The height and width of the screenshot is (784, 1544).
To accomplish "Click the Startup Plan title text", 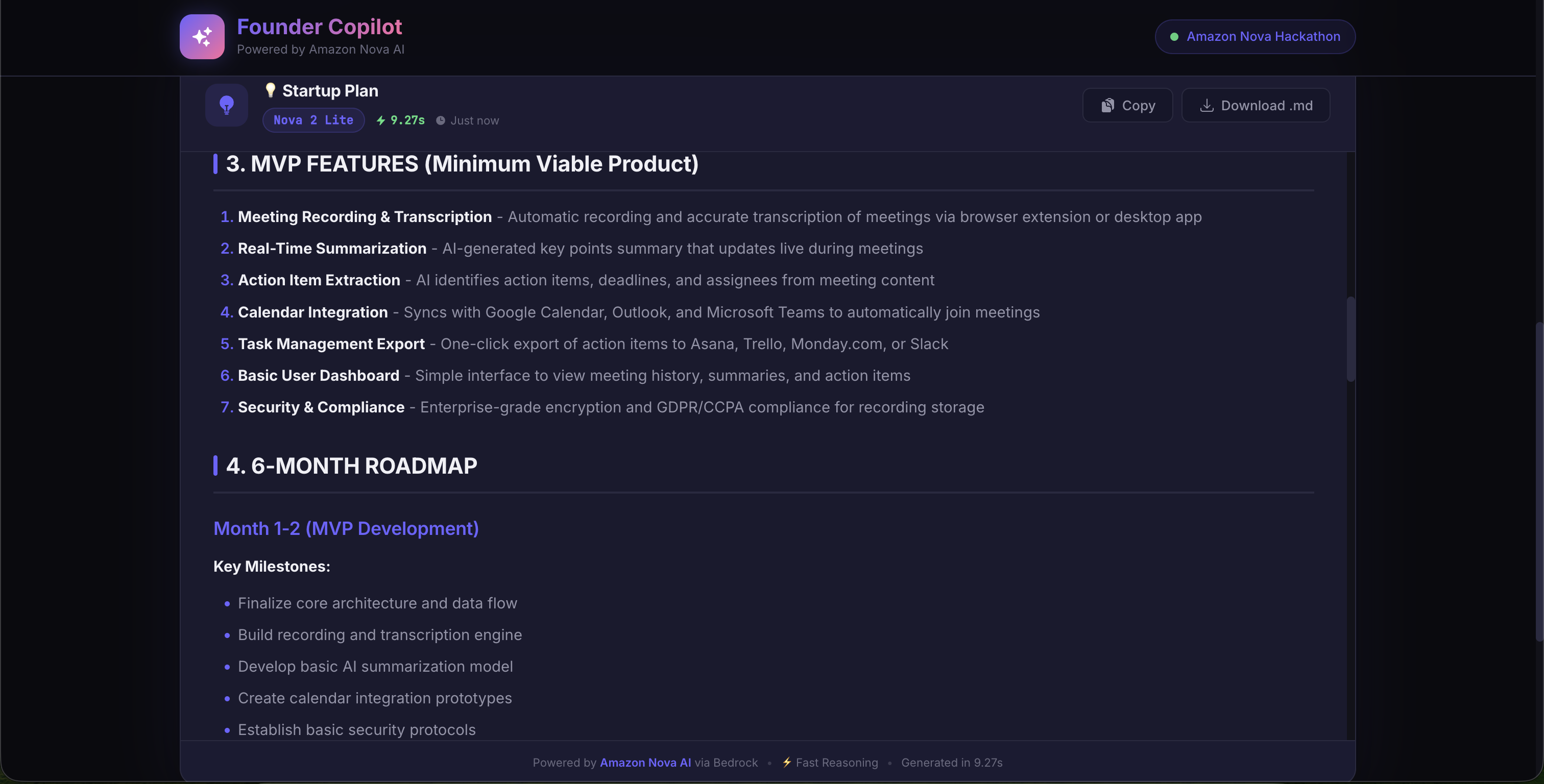I will (x=330, y=90).
